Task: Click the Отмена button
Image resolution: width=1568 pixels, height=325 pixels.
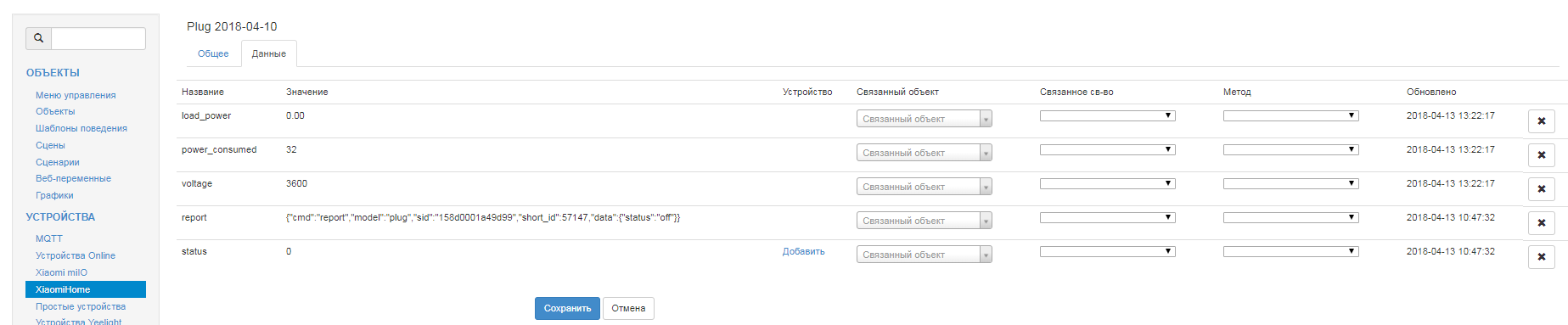Action: click(628, 308)
